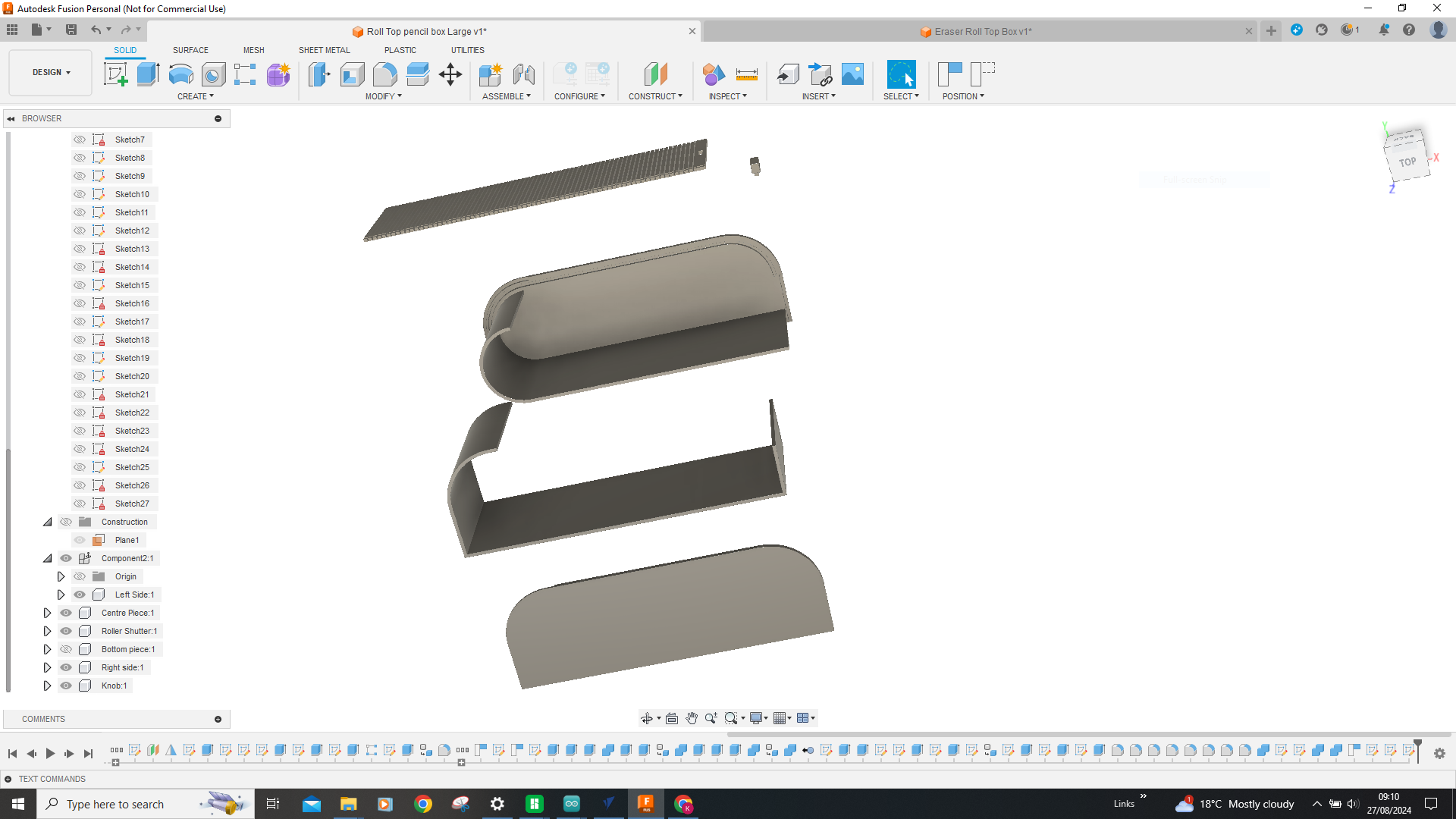Viewport: 1456px width, 819px height.
Task: Switch to the PLASTIC tab
Action: 400,50
